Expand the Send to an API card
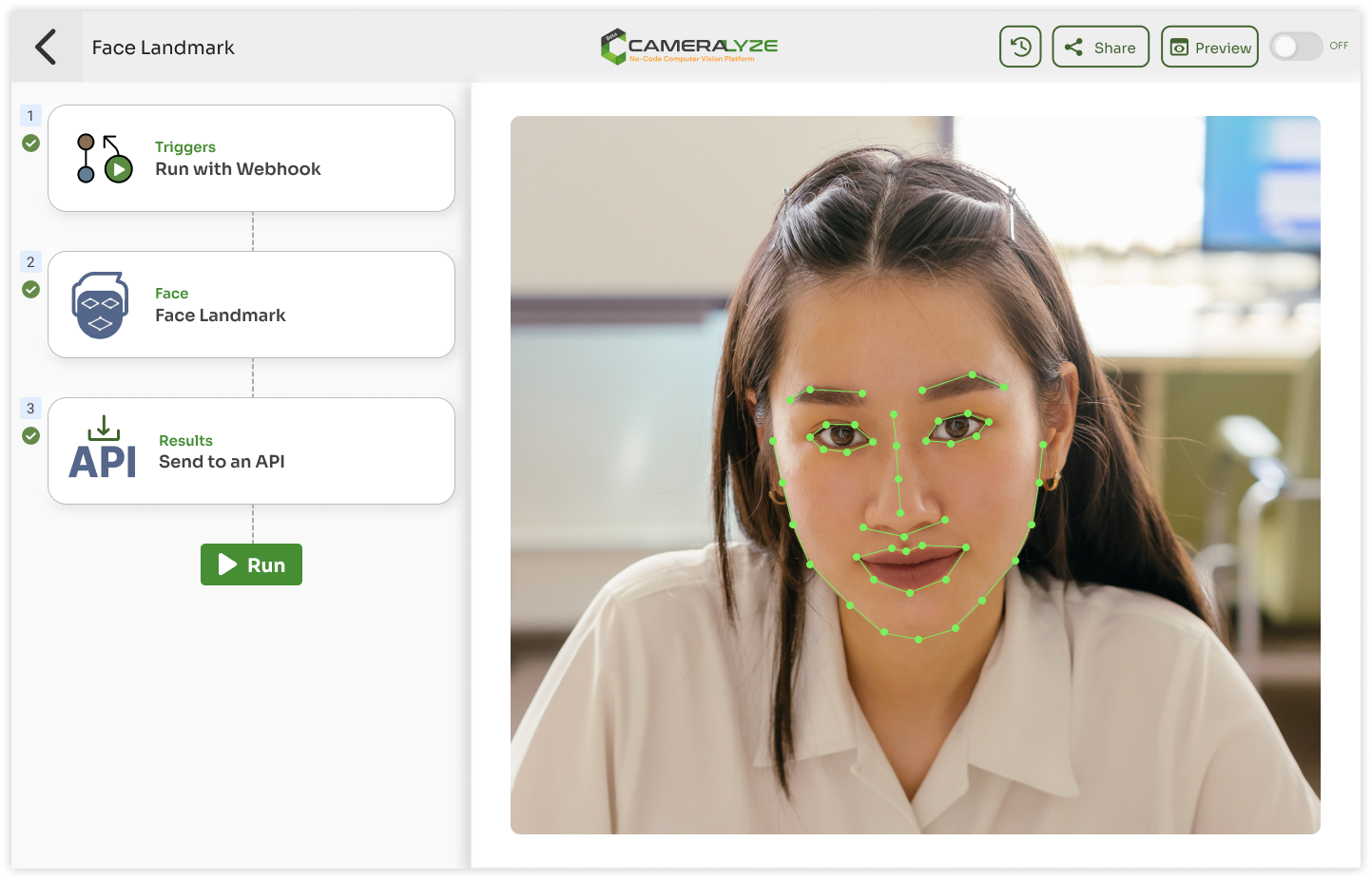This screenshot has height=880, width=1372. tap(251, 450)
